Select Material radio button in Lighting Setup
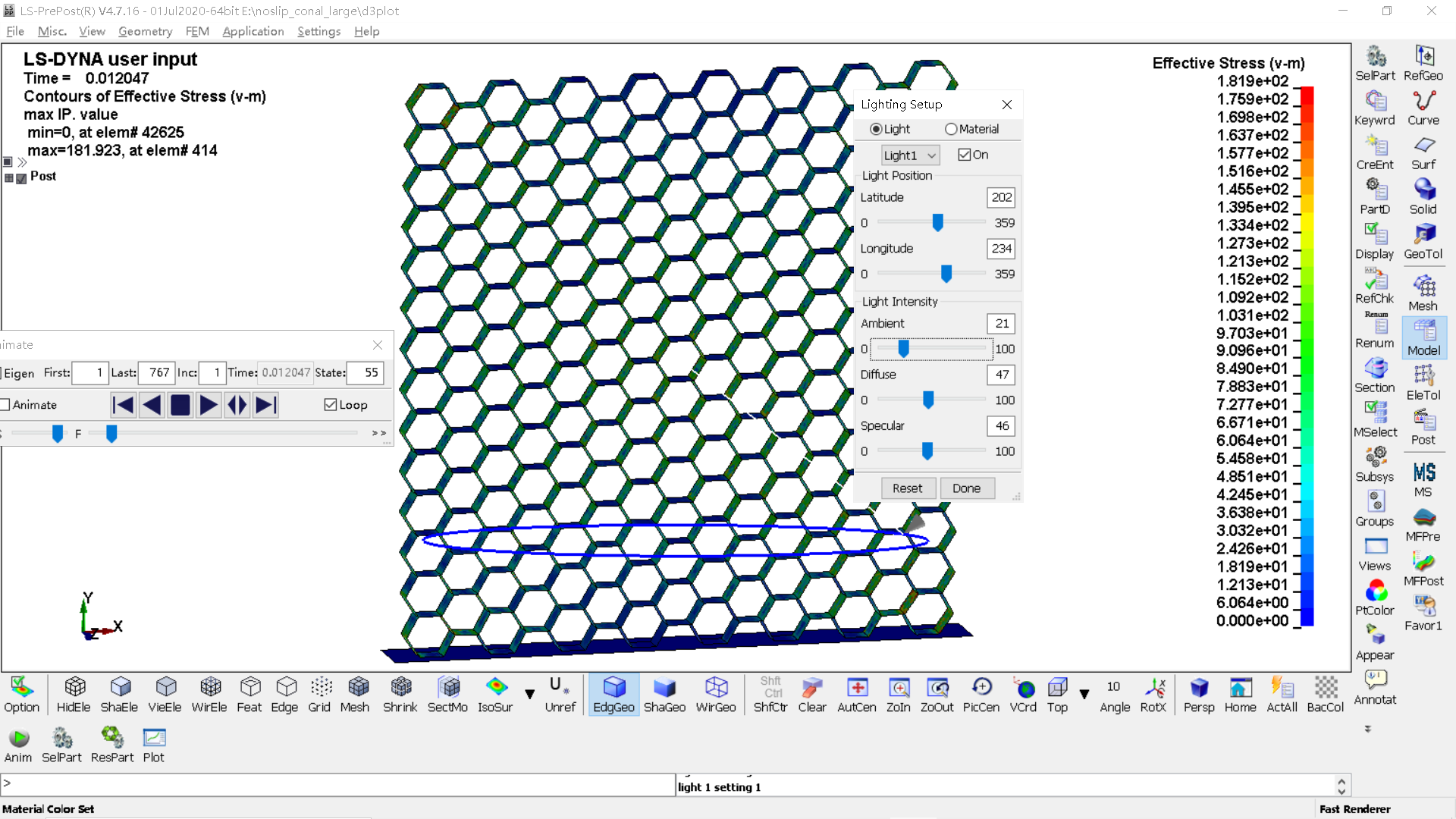The height and width of the screenshot is (819, 1456). (x=952, y=128)
